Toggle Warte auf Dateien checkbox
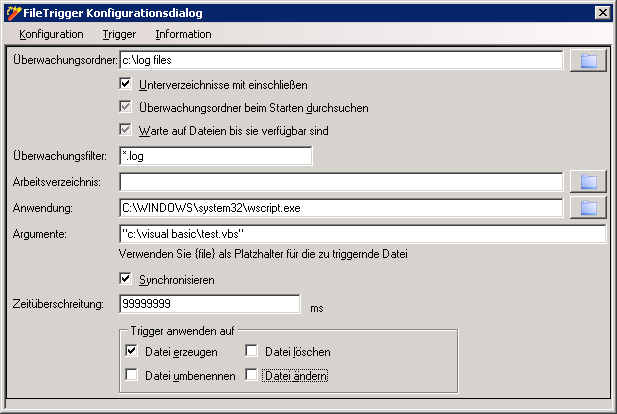 126,130
